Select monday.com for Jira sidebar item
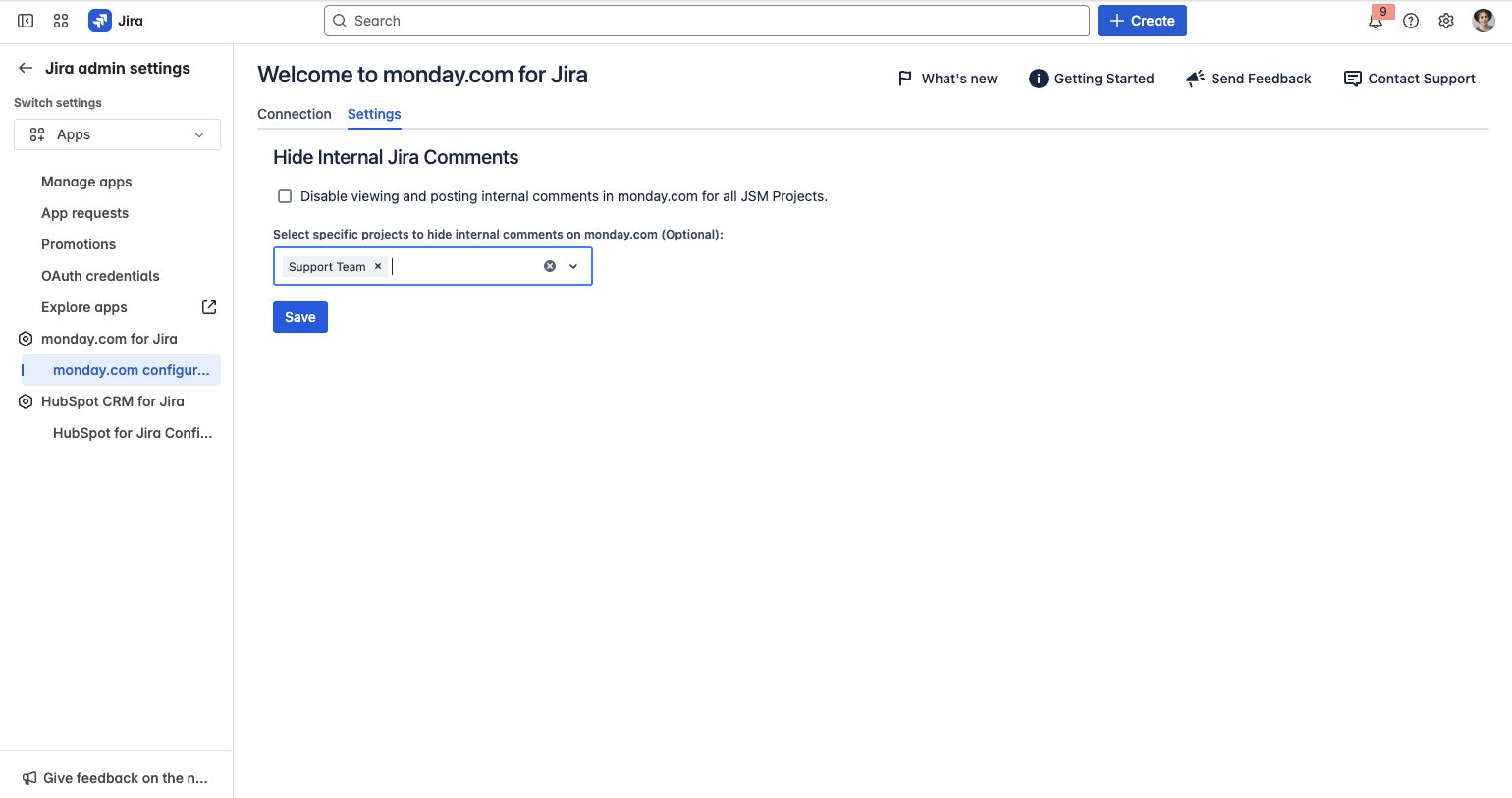This screenshot has width=1512, height=798. tap(109, 339)
